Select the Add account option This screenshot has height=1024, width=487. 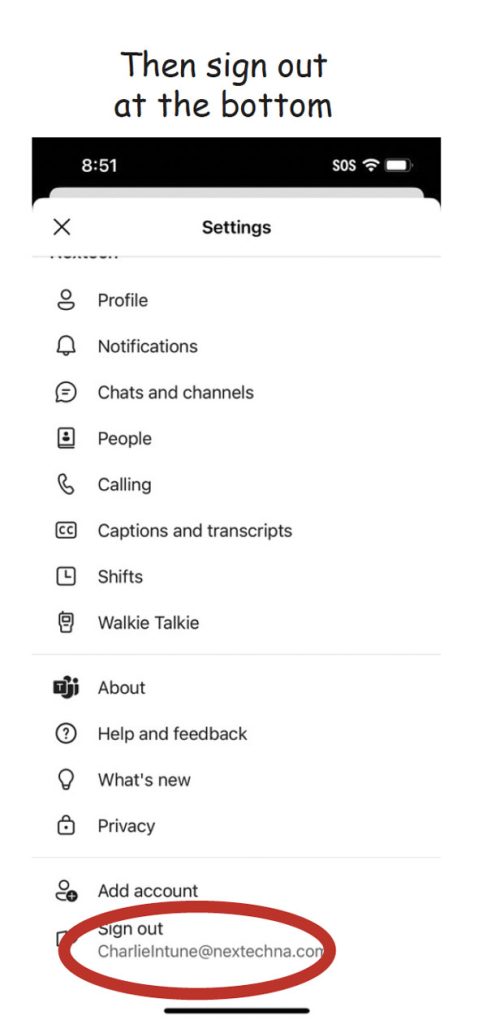pyautogui.click(x=236, y=891)
